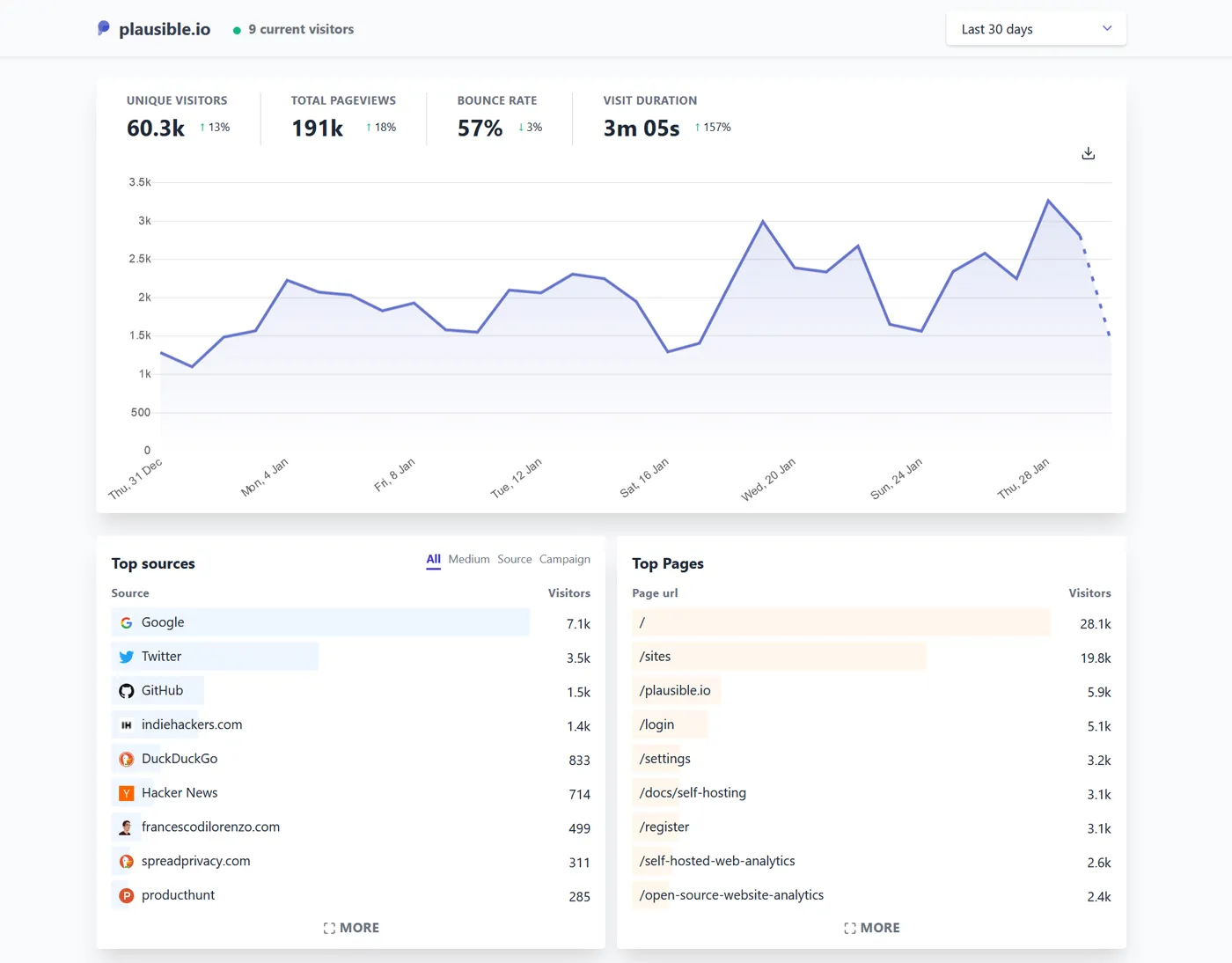Click the Google source icon
1232x963 pixels.
127,623
